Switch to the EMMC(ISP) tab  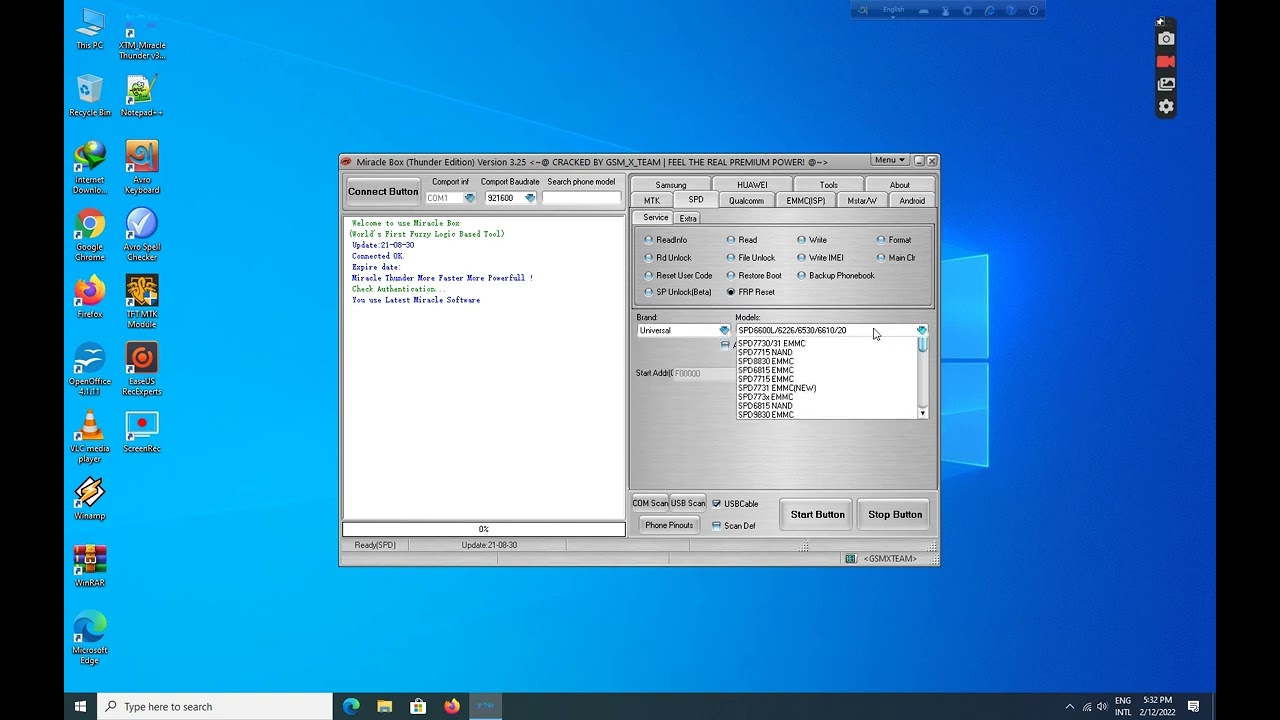(x=806, y=200)
